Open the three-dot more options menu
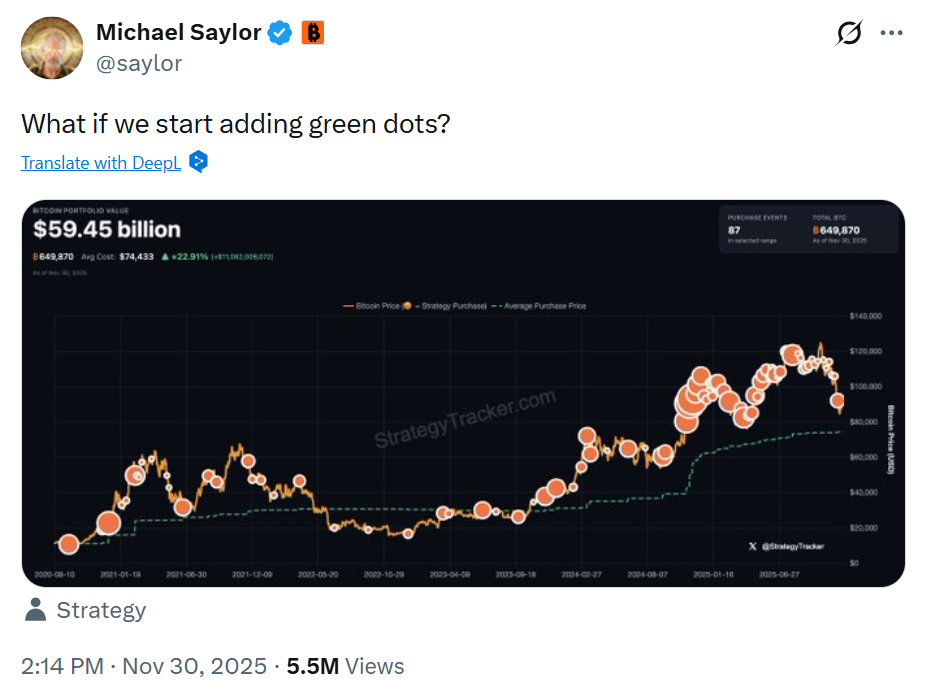931x680 pixels. pos(891,33)
